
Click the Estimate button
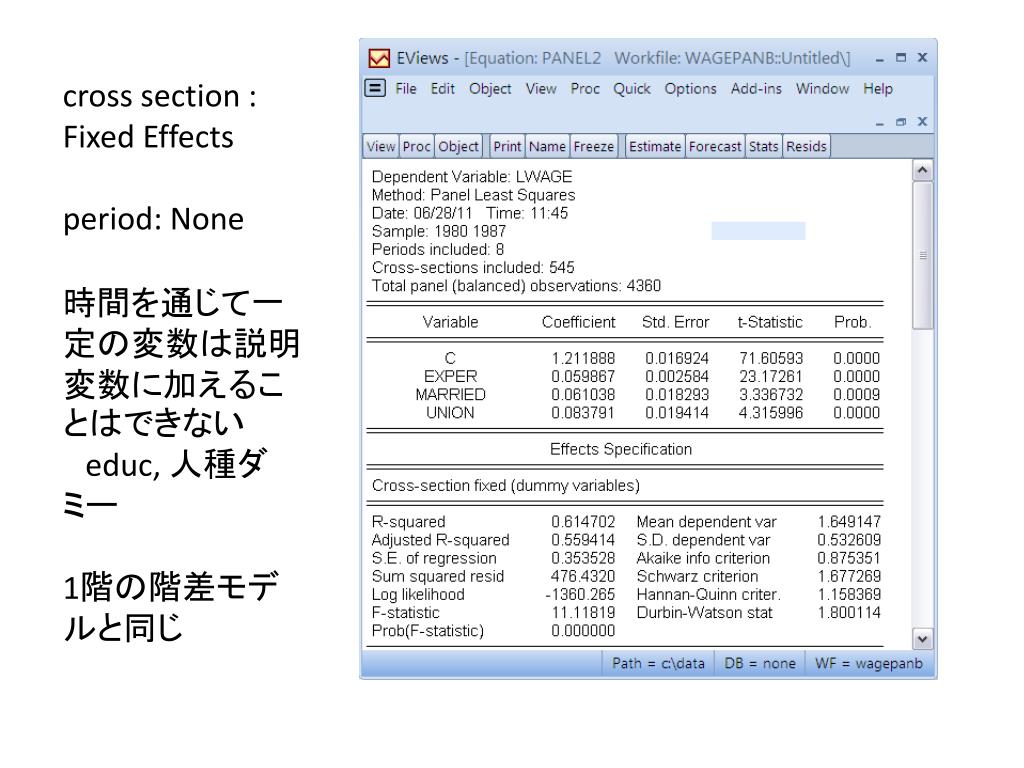pos(655,146)
